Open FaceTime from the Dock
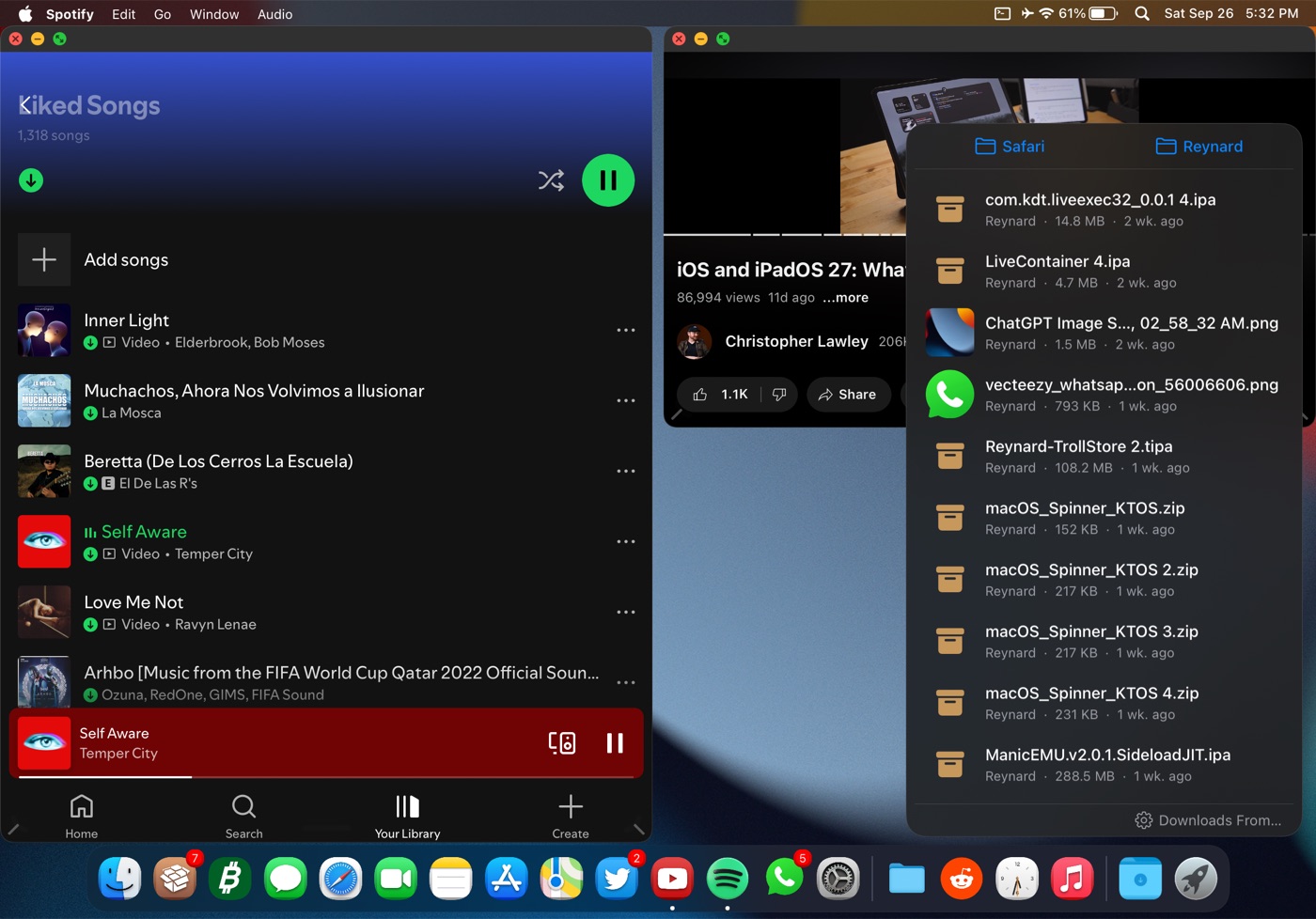The image size is (1316, 919). click(396, 879)
